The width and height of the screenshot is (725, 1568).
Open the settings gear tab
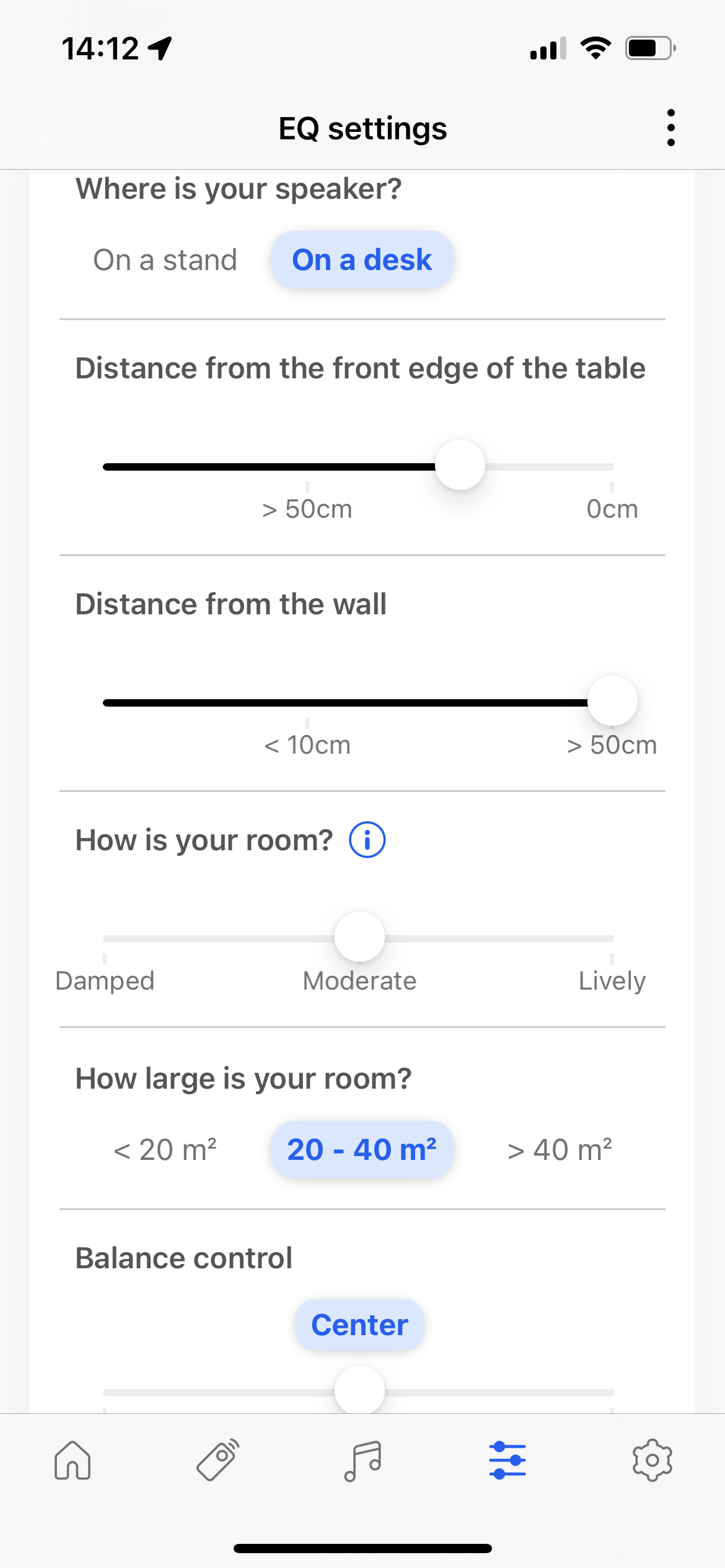click(652, 1460)
